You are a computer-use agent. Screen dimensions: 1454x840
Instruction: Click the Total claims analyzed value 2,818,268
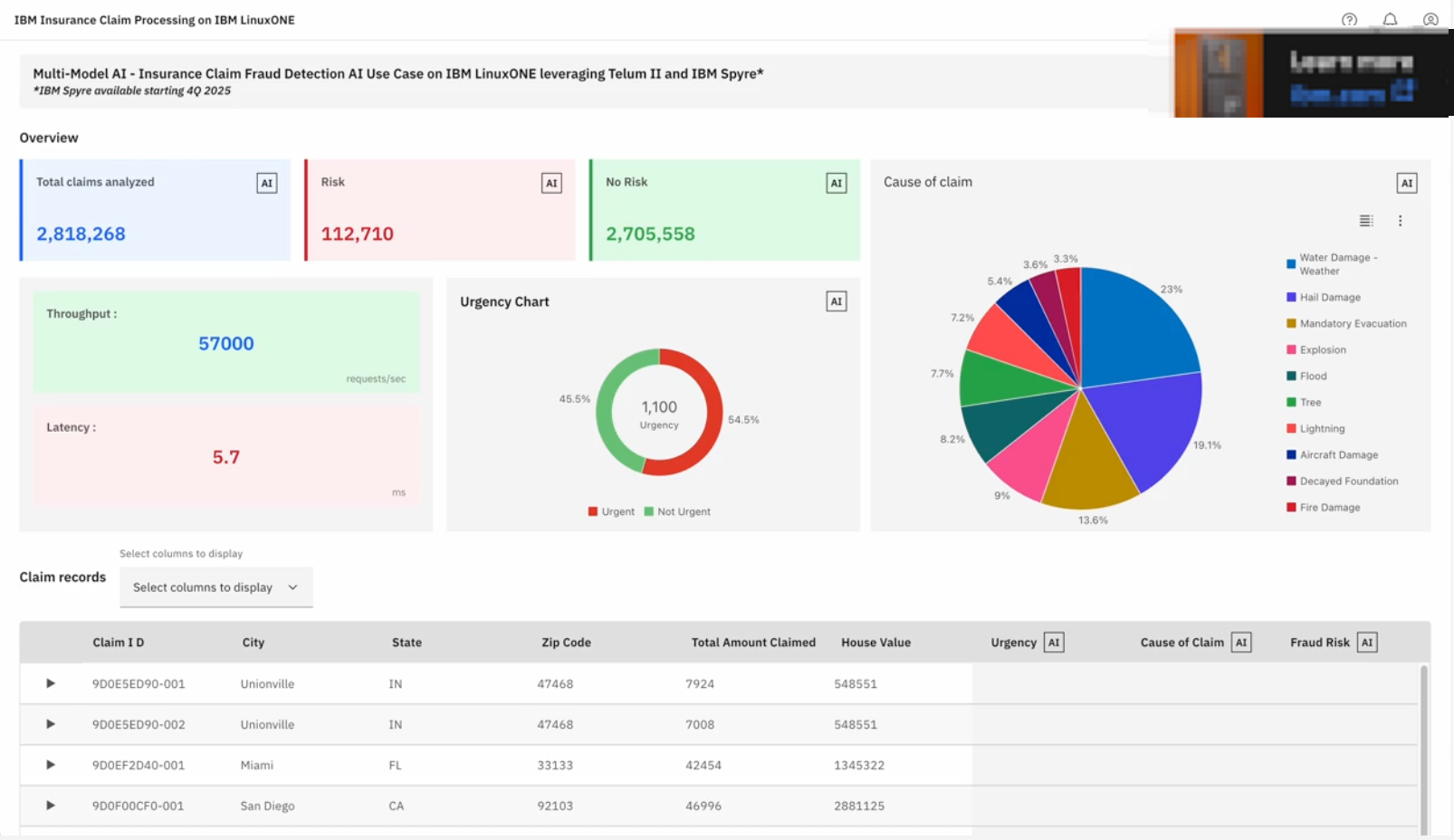pos(81,234)
